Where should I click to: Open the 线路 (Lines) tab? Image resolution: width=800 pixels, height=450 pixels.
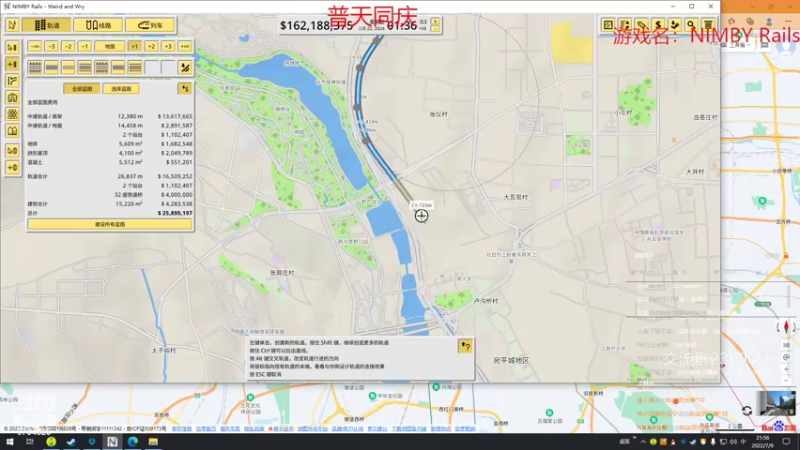(x=98, y=25)
